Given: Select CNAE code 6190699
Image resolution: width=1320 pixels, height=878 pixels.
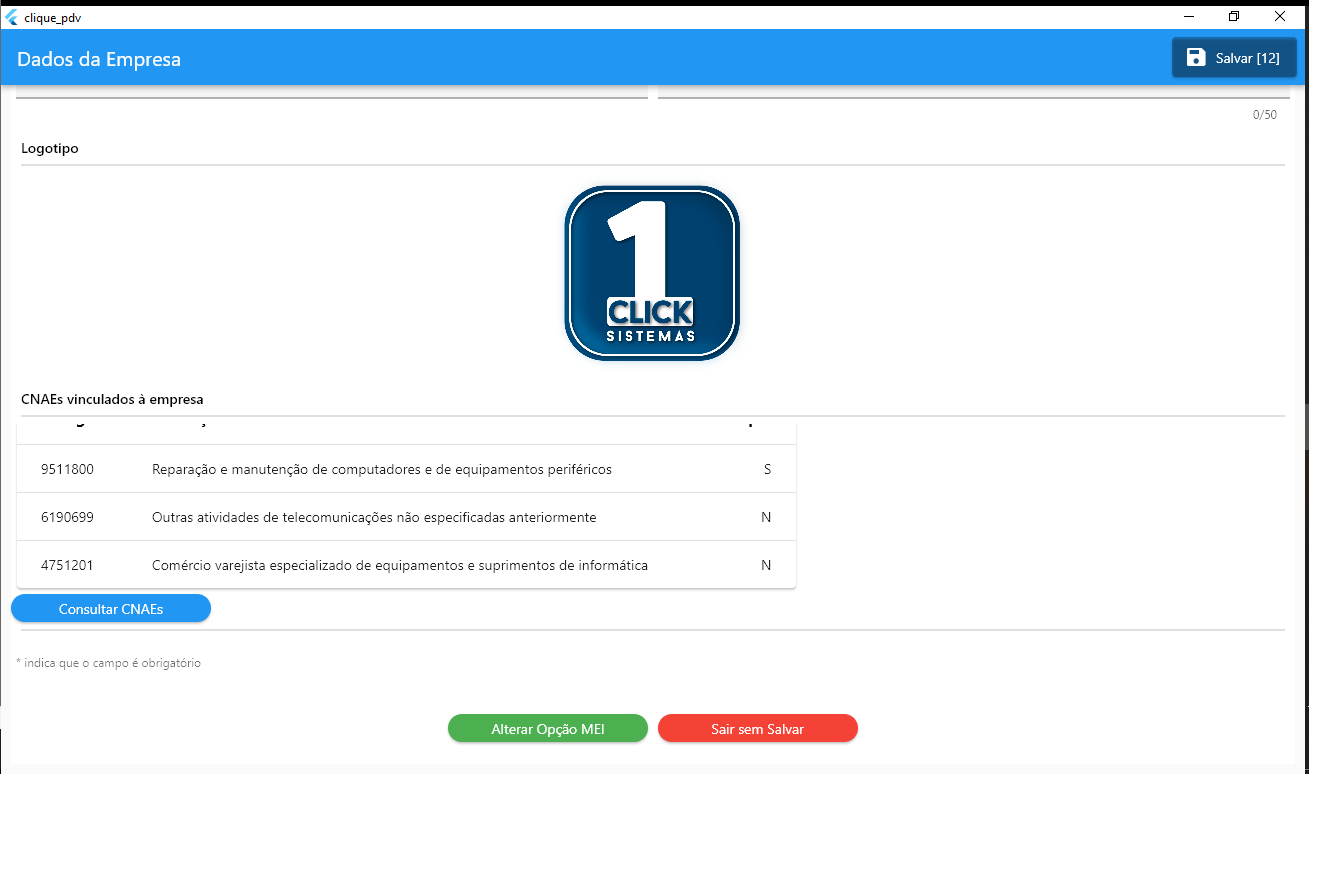Looking at the screenshot, I should point(67,517).
